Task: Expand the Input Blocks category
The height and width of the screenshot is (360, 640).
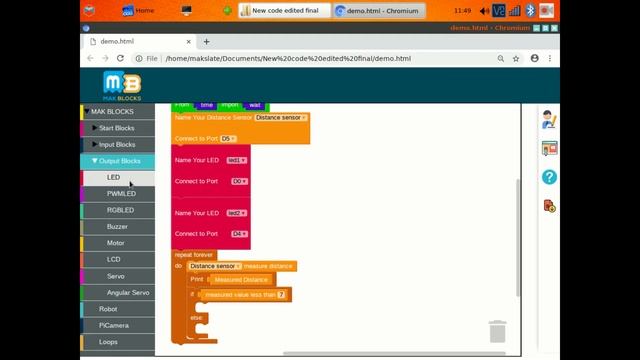Action: tap(94, 144)
